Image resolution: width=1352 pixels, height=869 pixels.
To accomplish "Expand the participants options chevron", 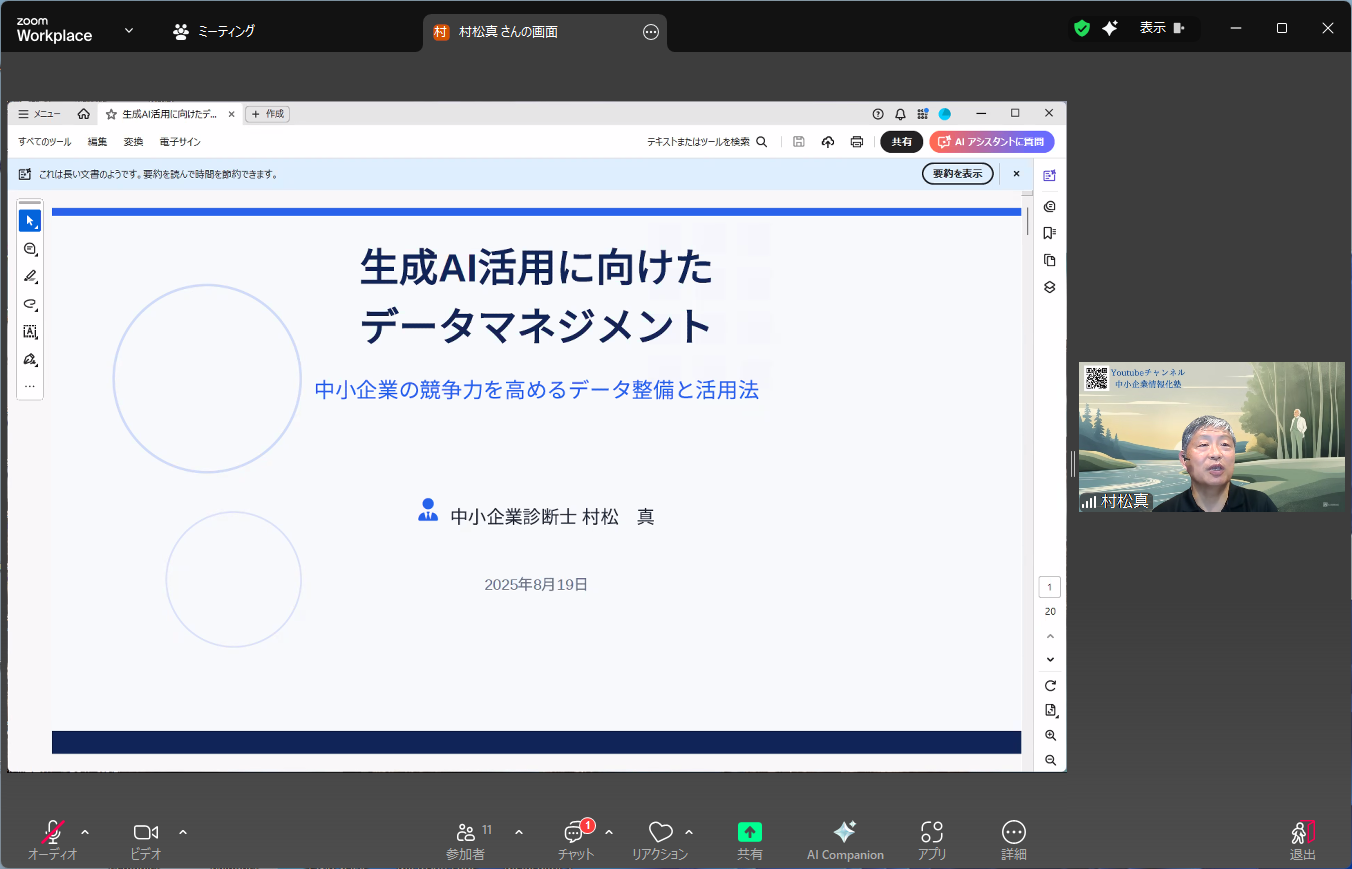I will tap(519, 832).
